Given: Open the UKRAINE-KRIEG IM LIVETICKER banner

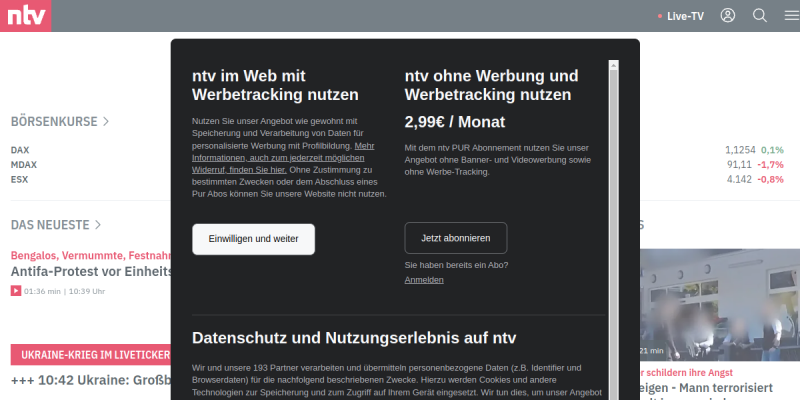Looking at the screenshot, I should 91,355.
